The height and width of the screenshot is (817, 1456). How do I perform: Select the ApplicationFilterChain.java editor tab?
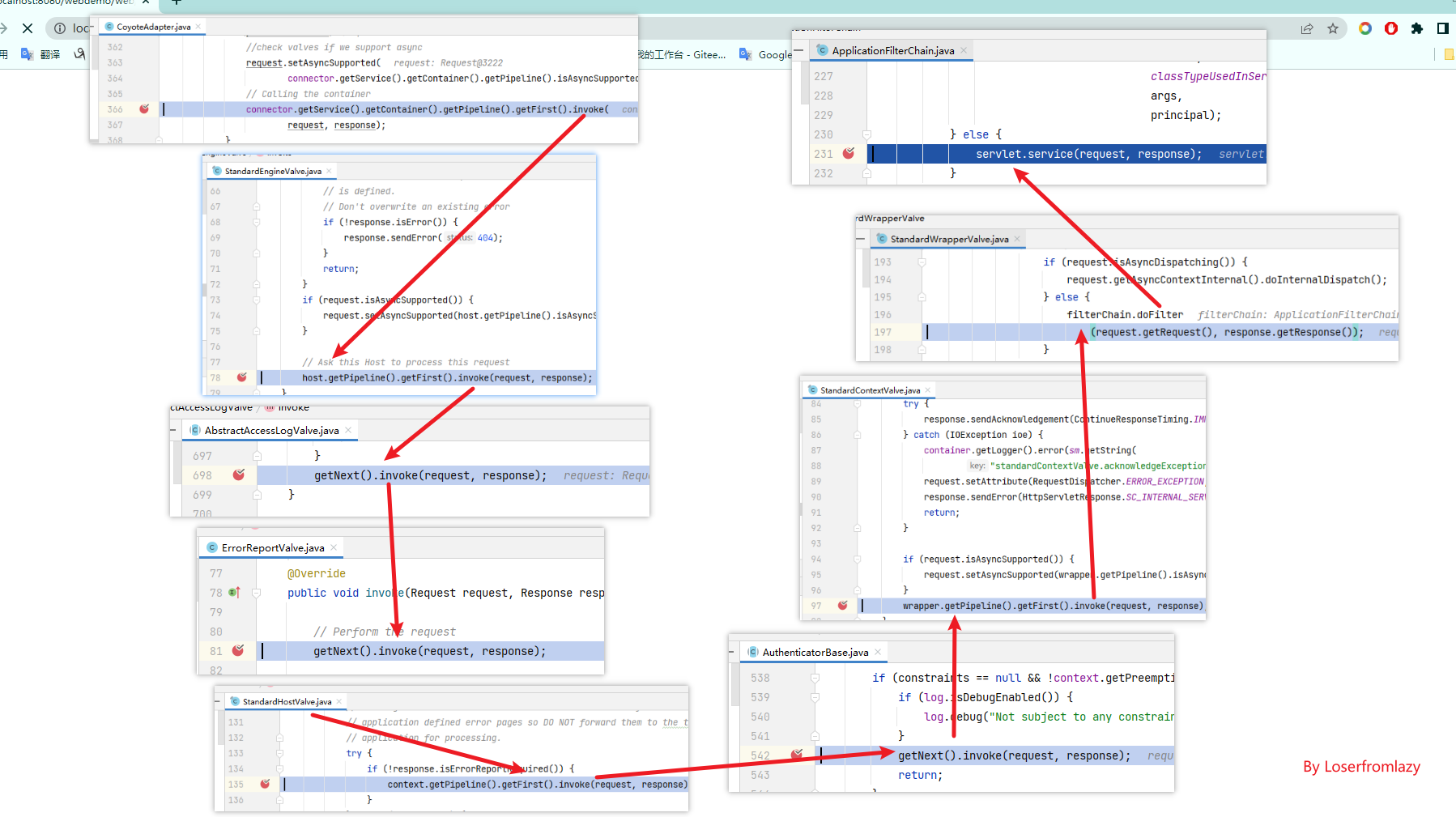coord(892,50)
